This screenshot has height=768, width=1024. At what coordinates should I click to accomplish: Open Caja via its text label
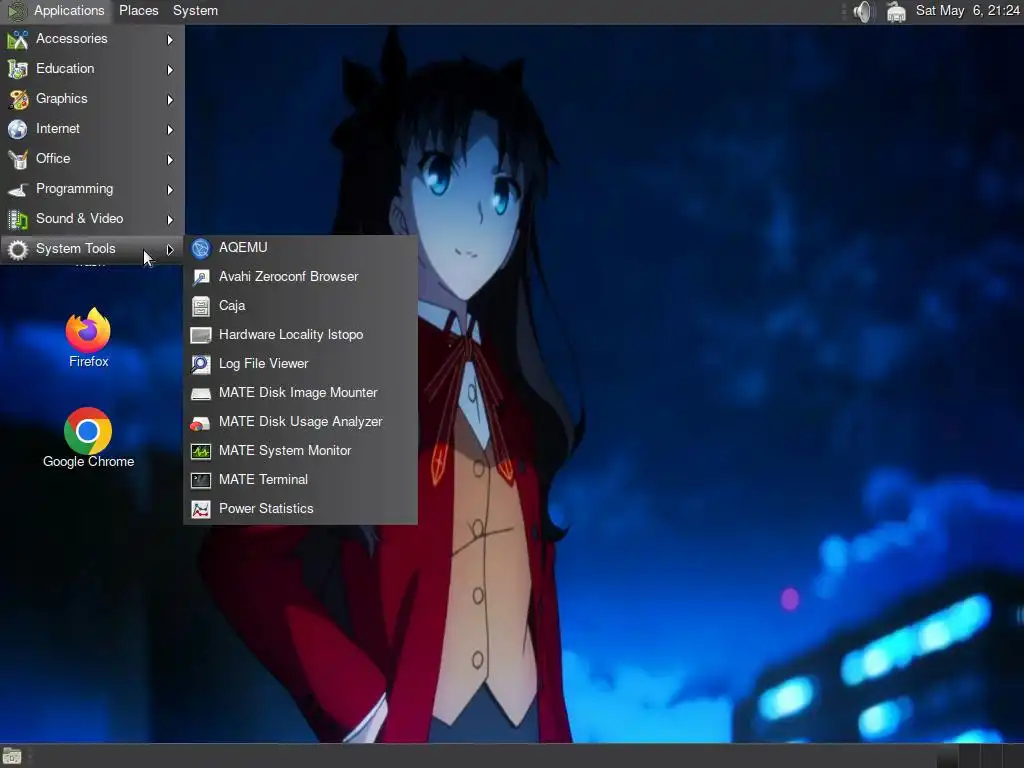point(232,306)
